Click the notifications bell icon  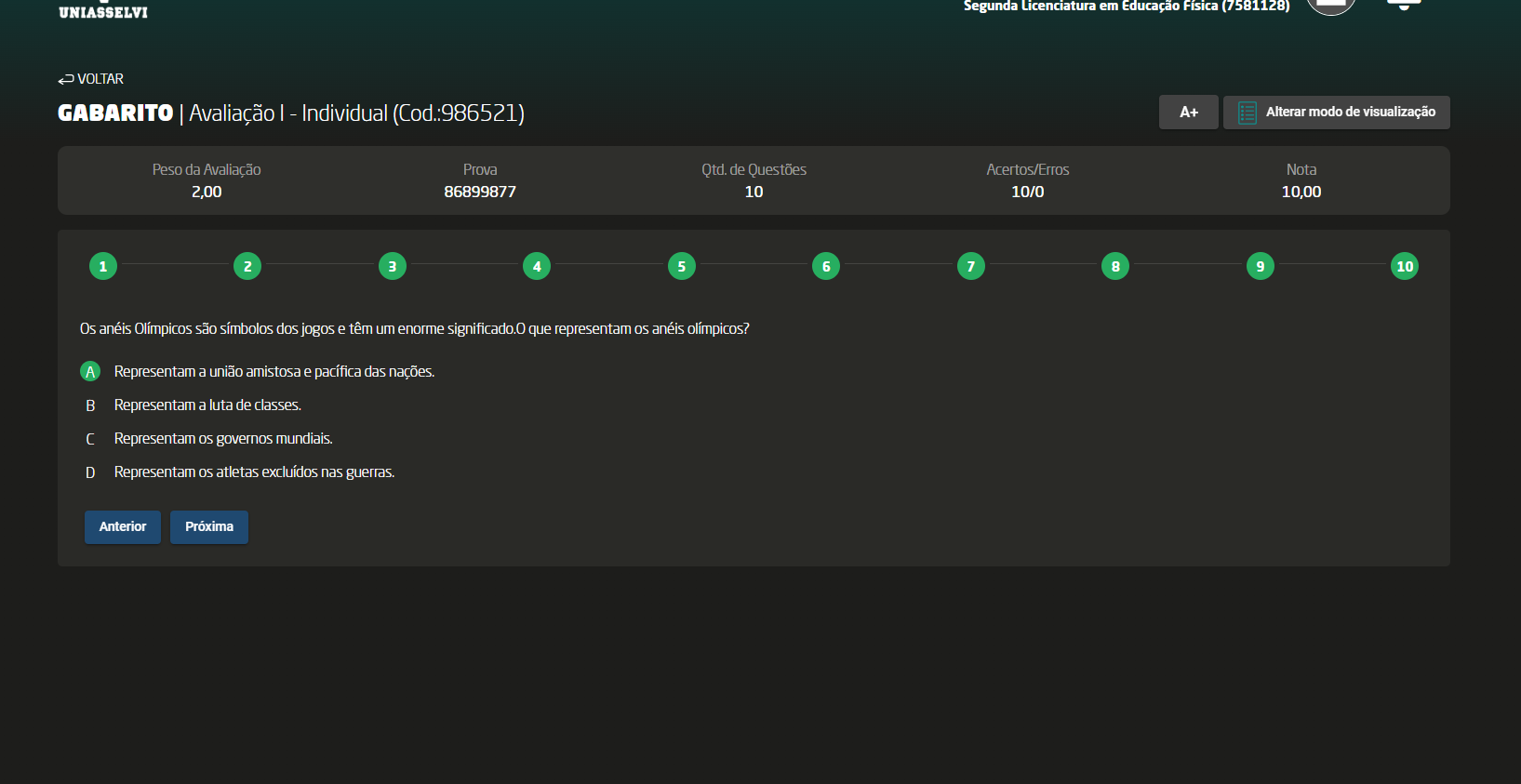(x=1404, y=5)
